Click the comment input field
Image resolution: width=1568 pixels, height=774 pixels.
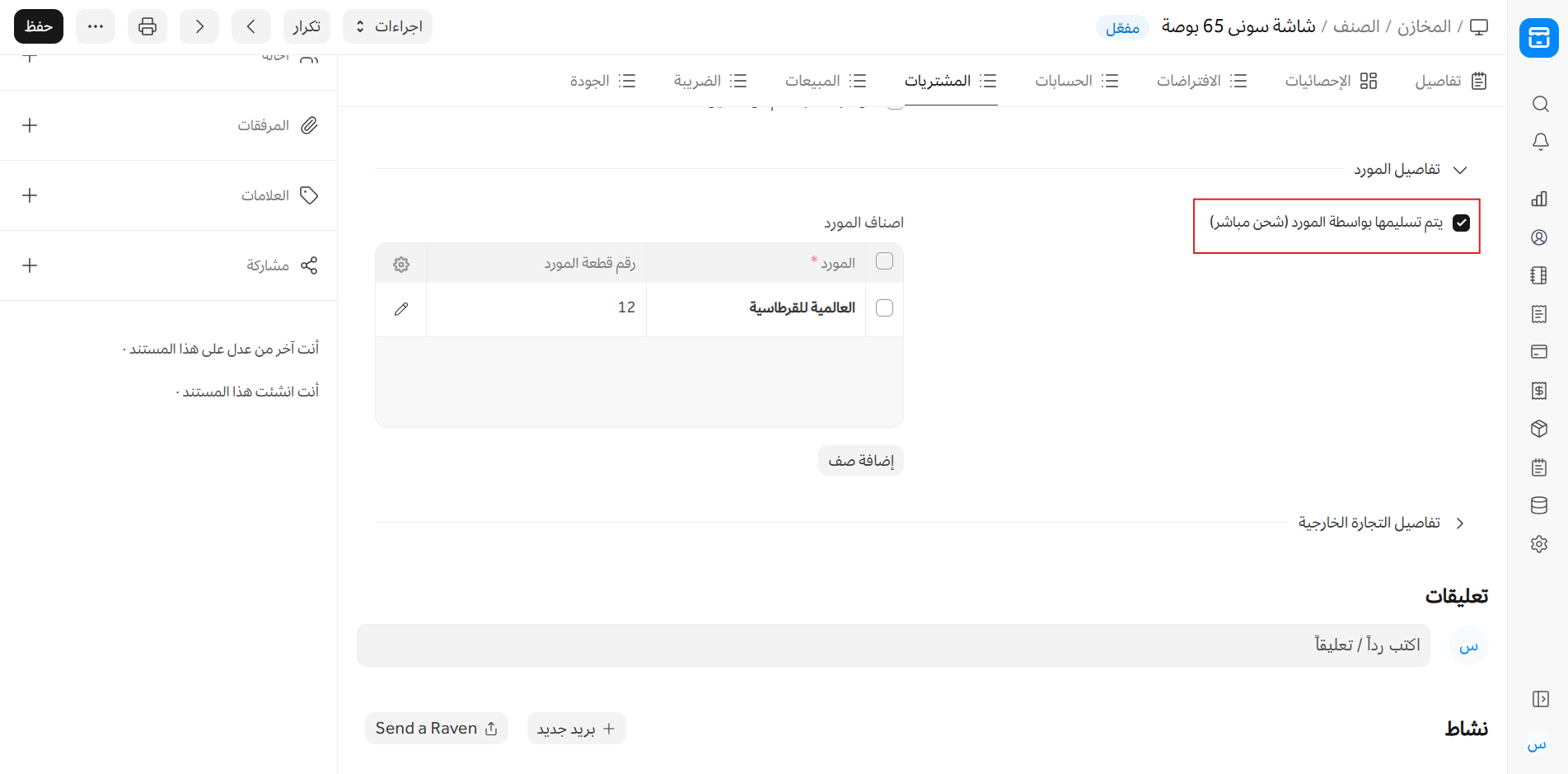coord(893,645)
